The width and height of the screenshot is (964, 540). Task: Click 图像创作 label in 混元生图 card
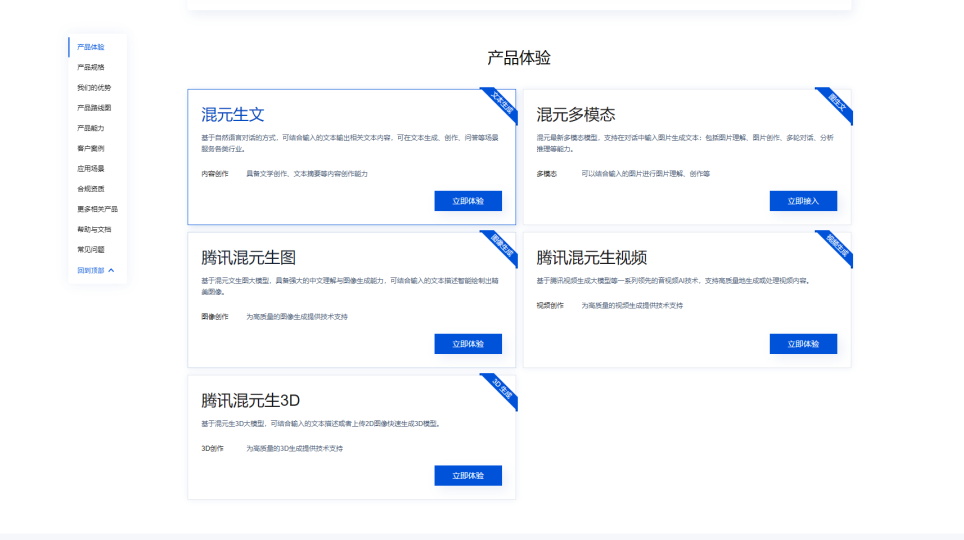coord(215,317)
